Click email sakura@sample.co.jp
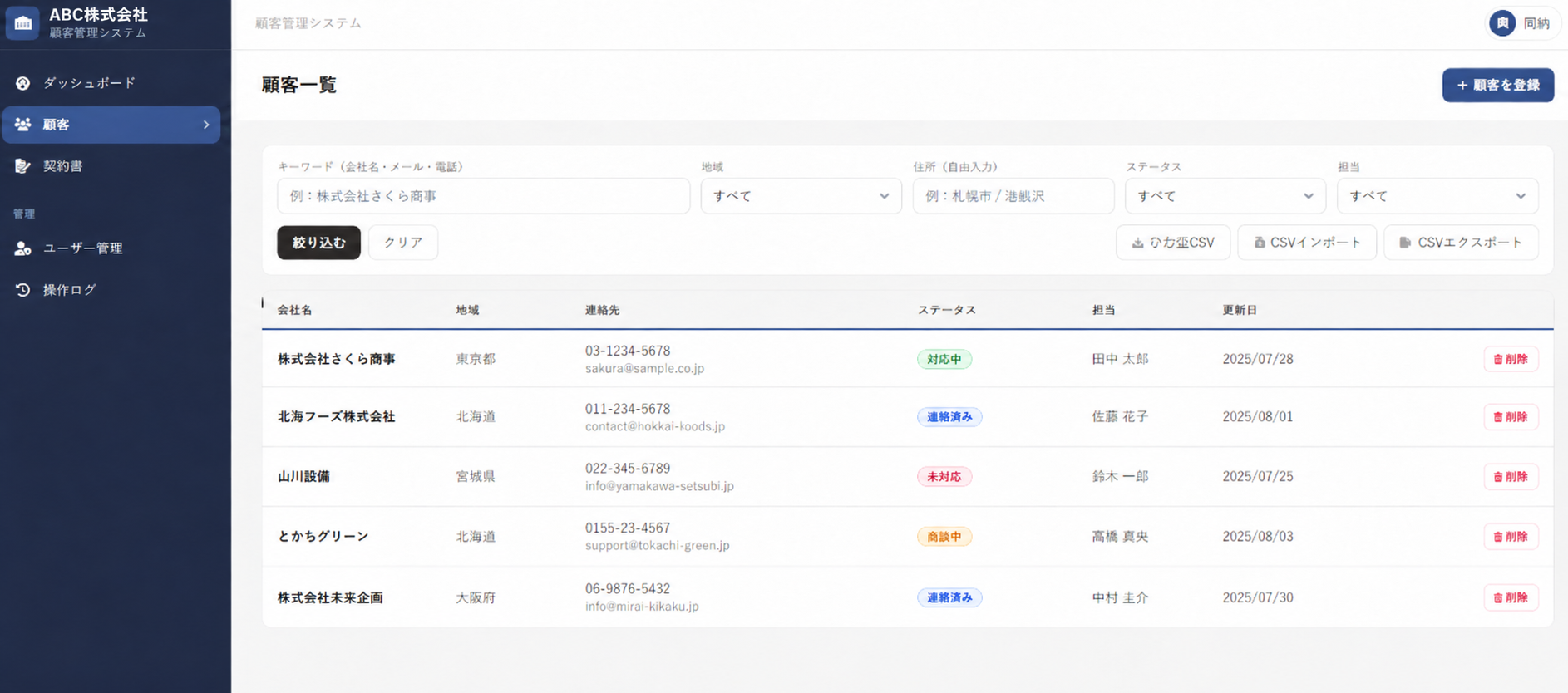Image resolution: width=1568 pixels, height=693 pixels. [x=644, y=368]
